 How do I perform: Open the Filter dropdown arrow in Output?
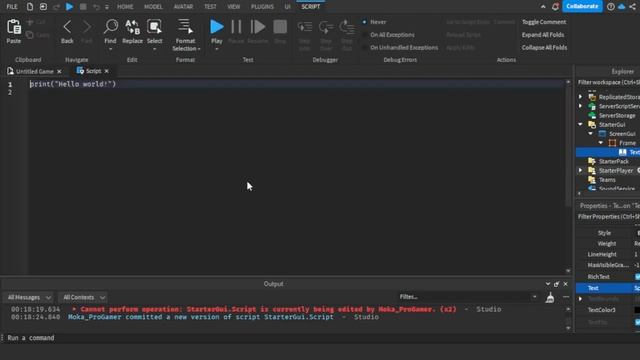point(534,297)
